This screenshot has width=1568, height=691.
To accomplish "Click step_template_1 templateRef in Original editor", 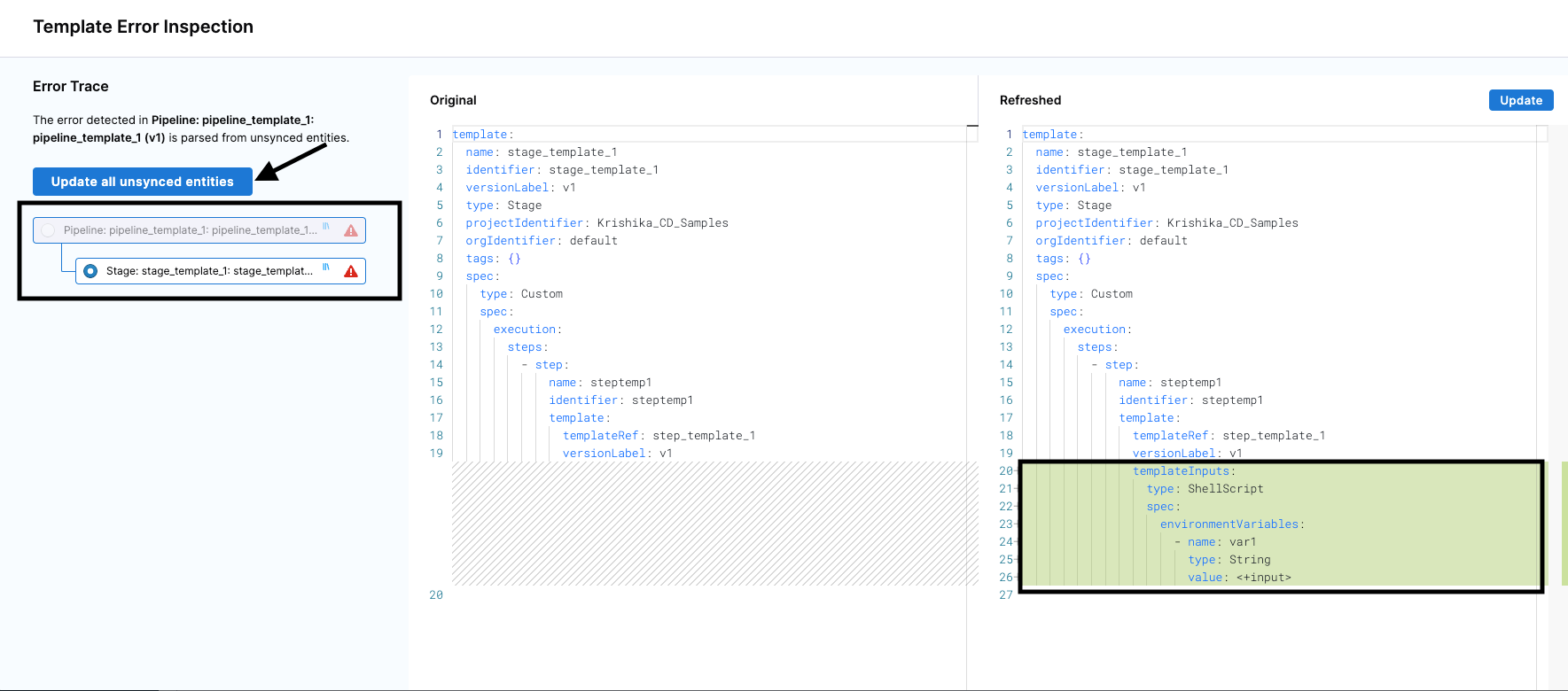I will pos(704,436).
